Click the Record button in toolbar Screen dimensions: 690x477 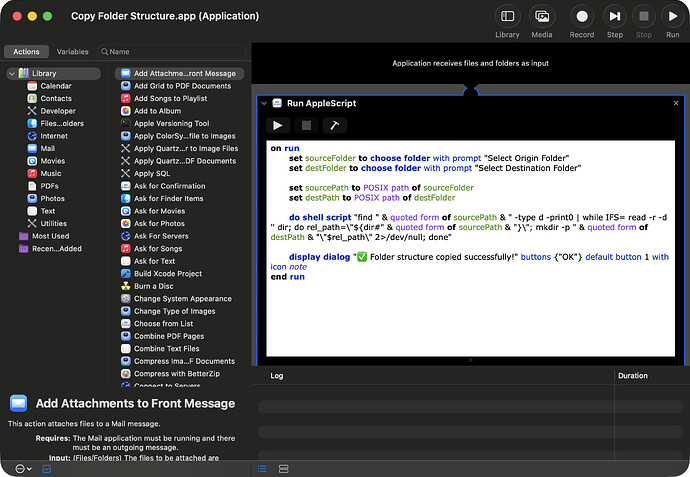tap(581, 17)
